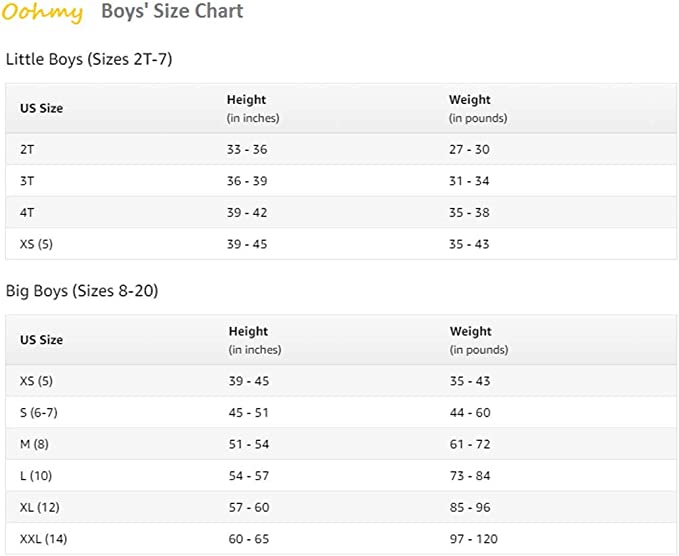Click the XXL (14) size cell
Image resolution: width=679 pixels, height=556 pixels.
tap(43, 540)
